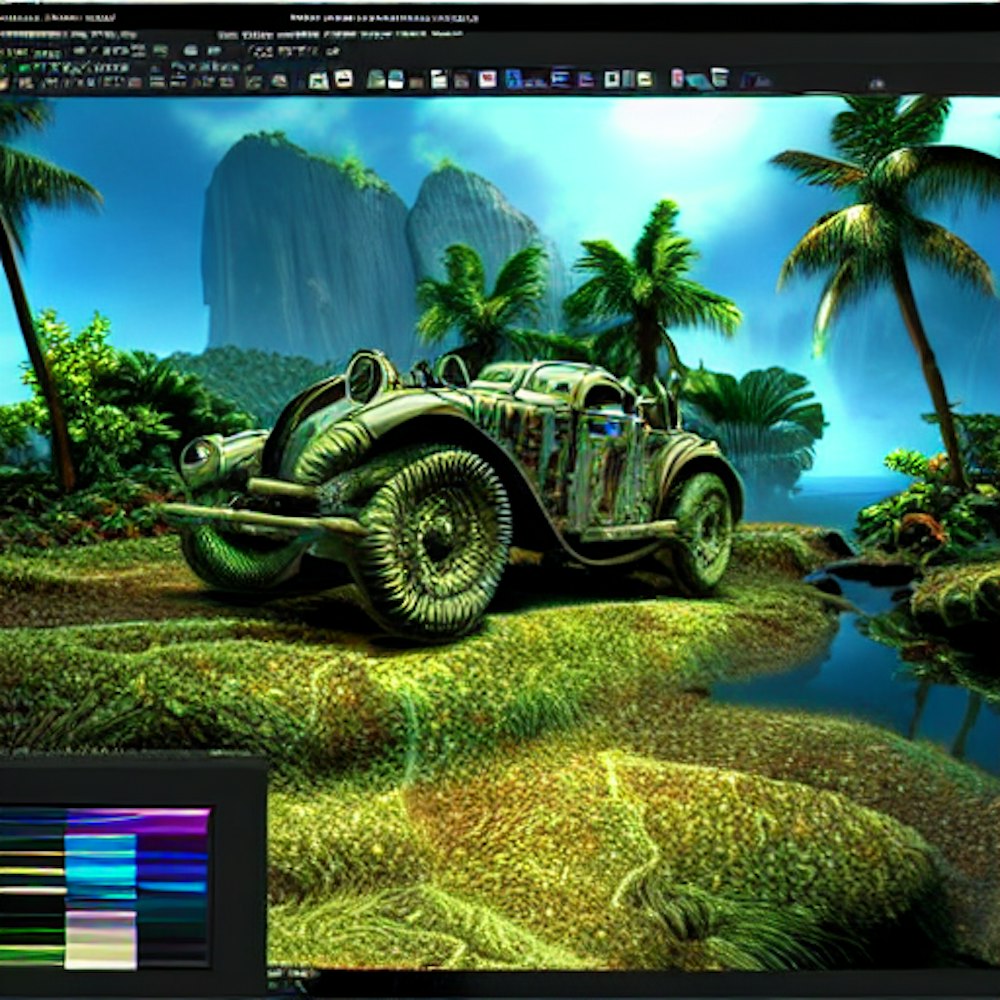Select the purple toolbar icon
1000x1000 pixels.
[585, 79]
